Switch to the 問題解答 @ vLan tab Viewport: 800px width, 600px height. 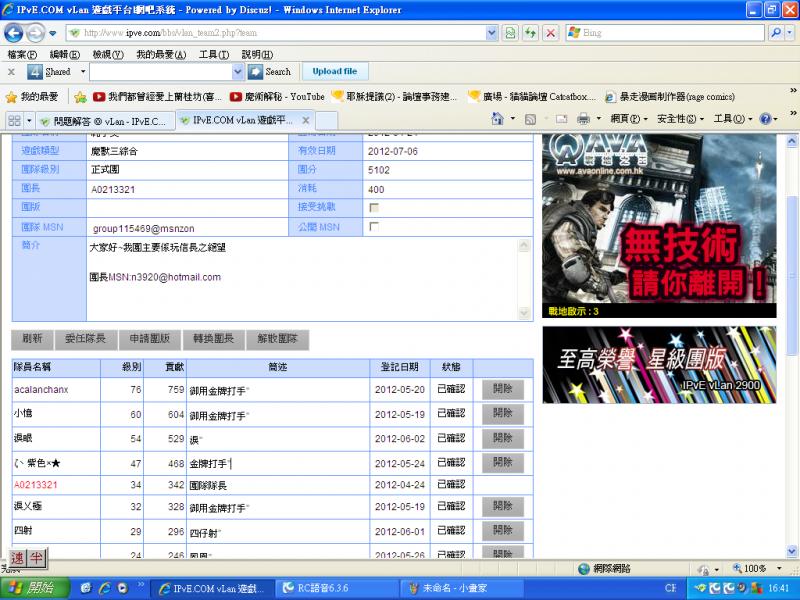coord(102,120)
